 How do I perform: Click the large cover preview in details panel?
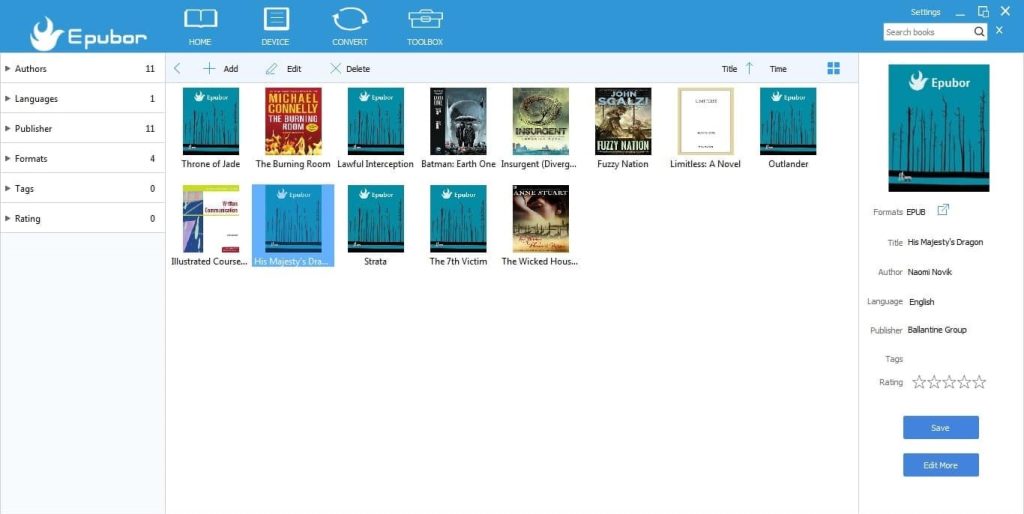point(938,128)
